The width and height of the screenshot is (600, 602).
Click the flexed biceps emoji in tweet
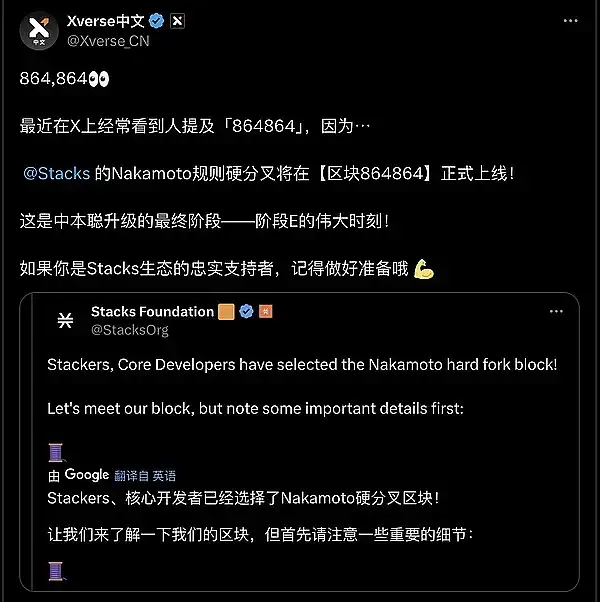[424, 269]
